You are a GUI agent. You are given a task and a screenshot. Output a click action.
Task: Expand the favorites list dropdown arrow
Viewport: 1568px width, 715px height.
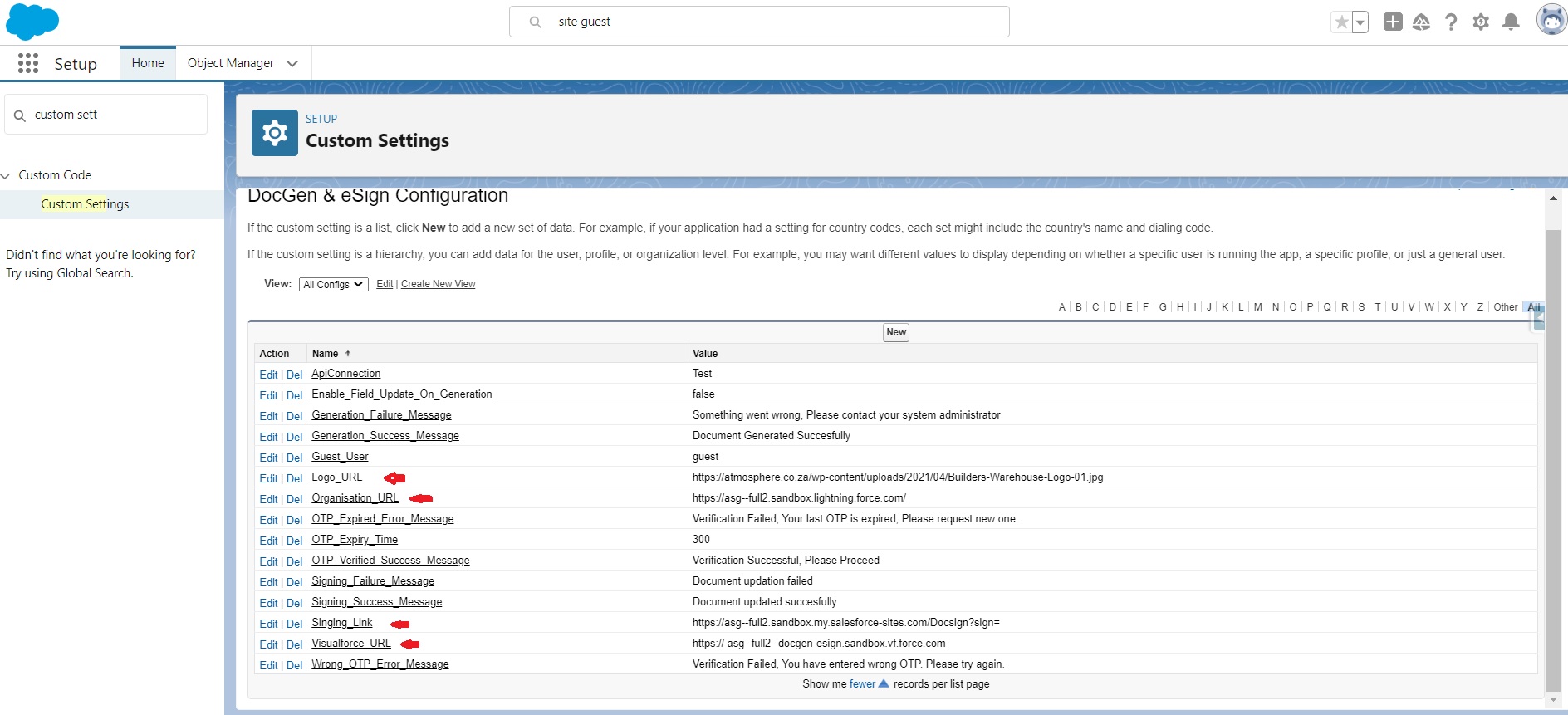point(1360,22)
